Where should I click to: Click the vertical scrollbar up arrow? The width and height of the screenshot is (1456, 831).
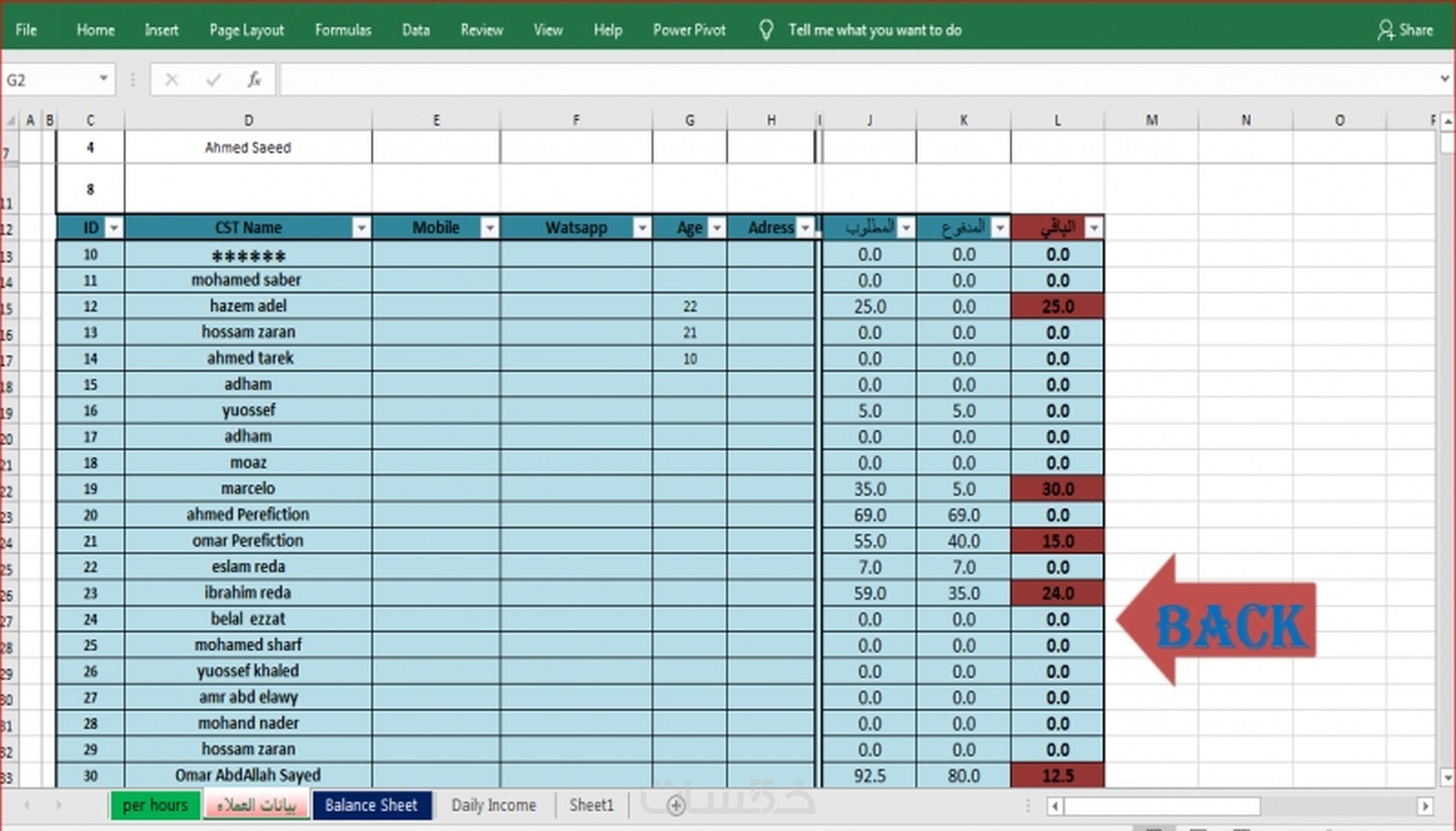1447,122
